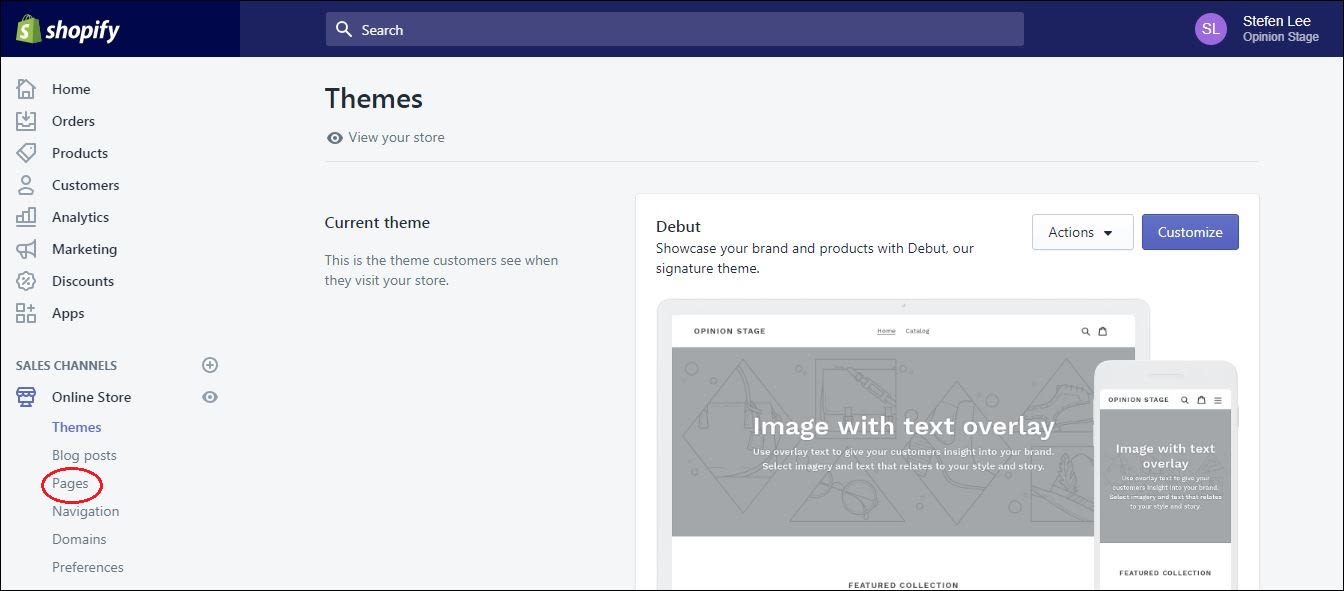Click the View your store link

396,137
